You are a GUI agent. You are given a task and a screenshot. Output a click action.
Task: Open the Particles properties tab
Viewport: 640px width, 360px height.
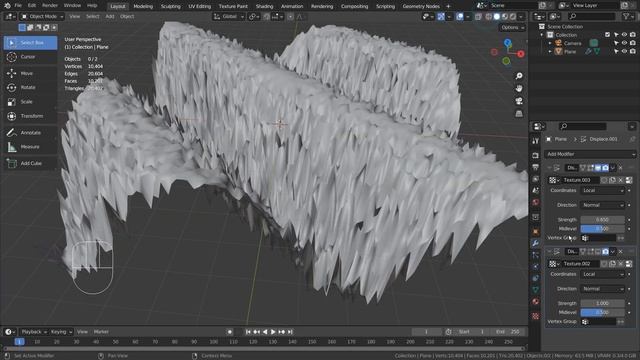click(x=536, y=255)
